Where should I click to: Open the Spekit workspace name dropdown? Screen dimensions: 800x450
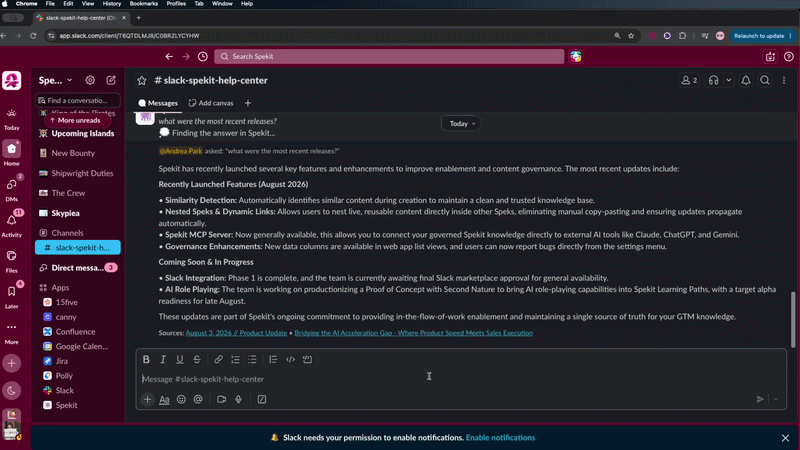[x=56, y=80]
